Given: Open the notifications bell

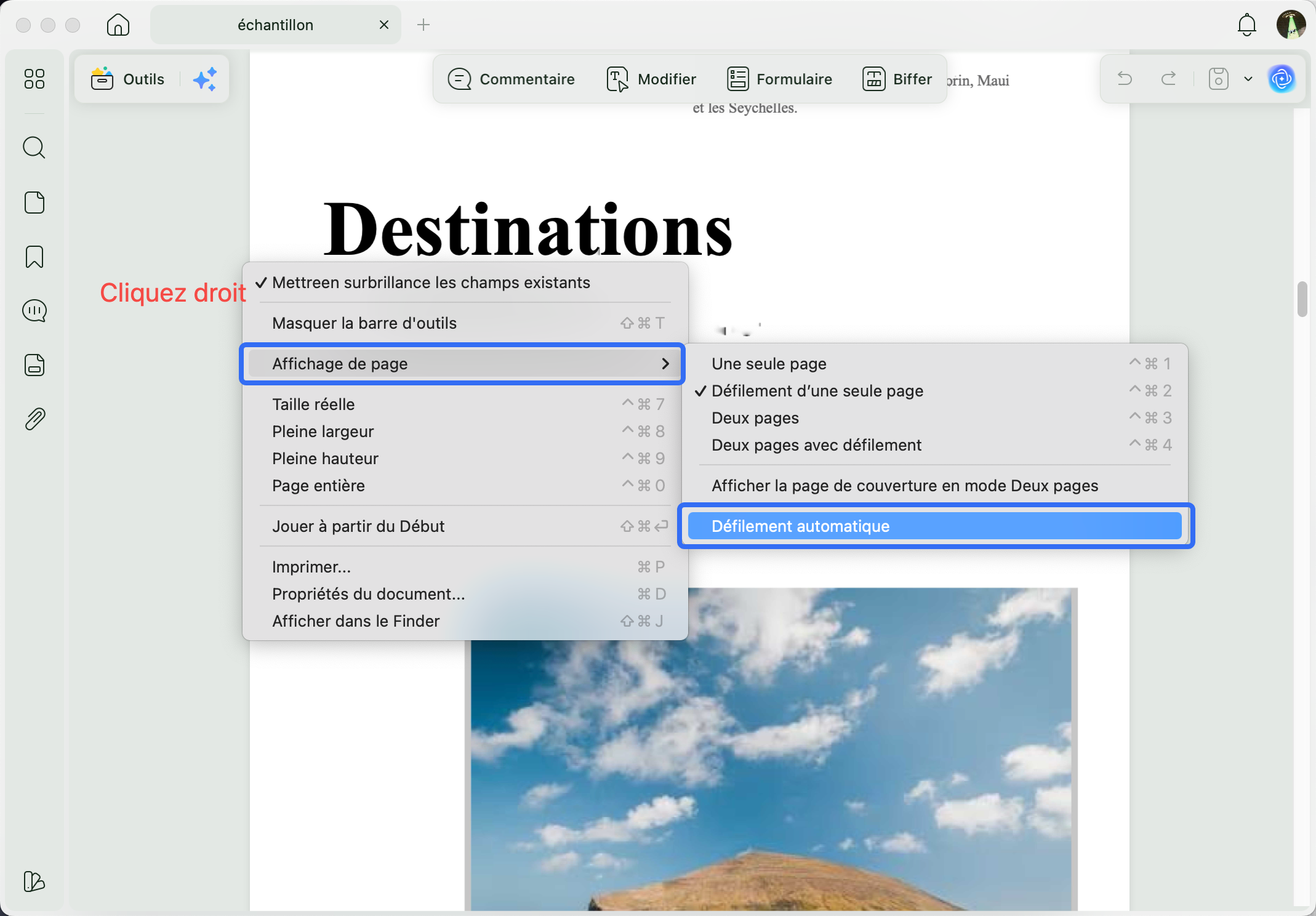Looking at the screenshot, I should click(1246, 25).
